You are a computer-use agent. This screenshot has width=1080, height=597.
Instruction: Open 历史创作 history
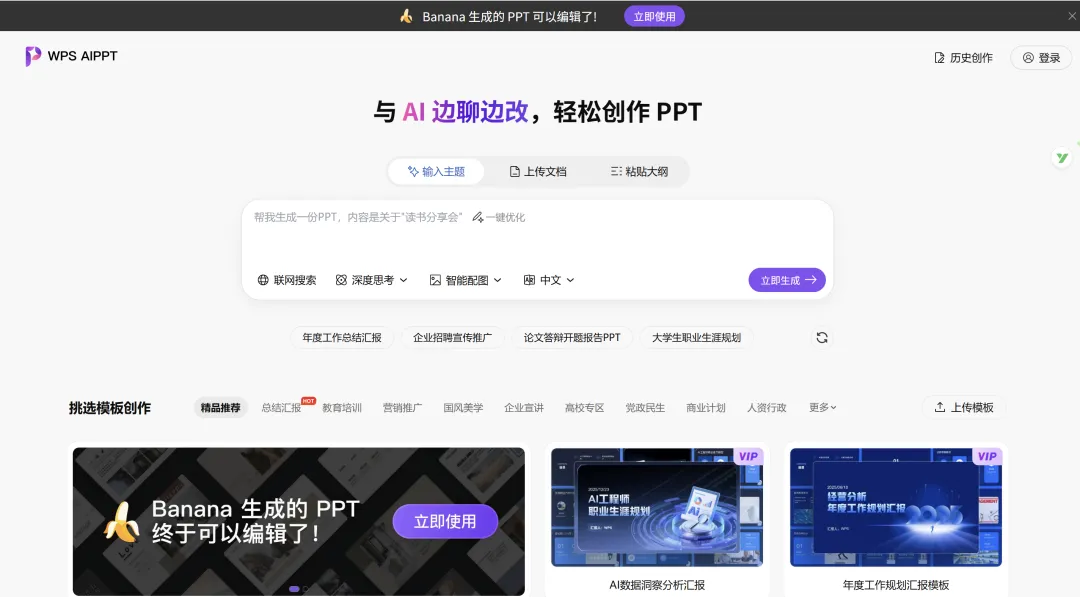pos(963,58)
